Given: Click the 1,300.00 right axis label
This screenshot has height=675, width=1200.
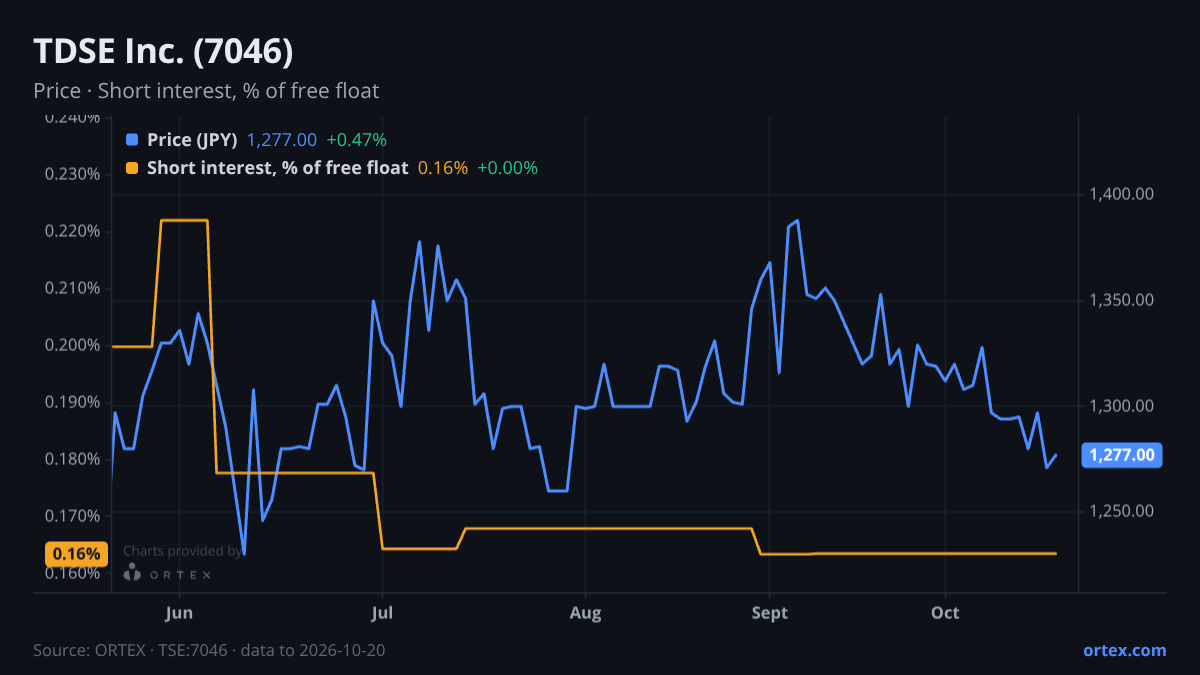Looking at the screenshot, I should pyautogui.click(x=1122, y=406).
